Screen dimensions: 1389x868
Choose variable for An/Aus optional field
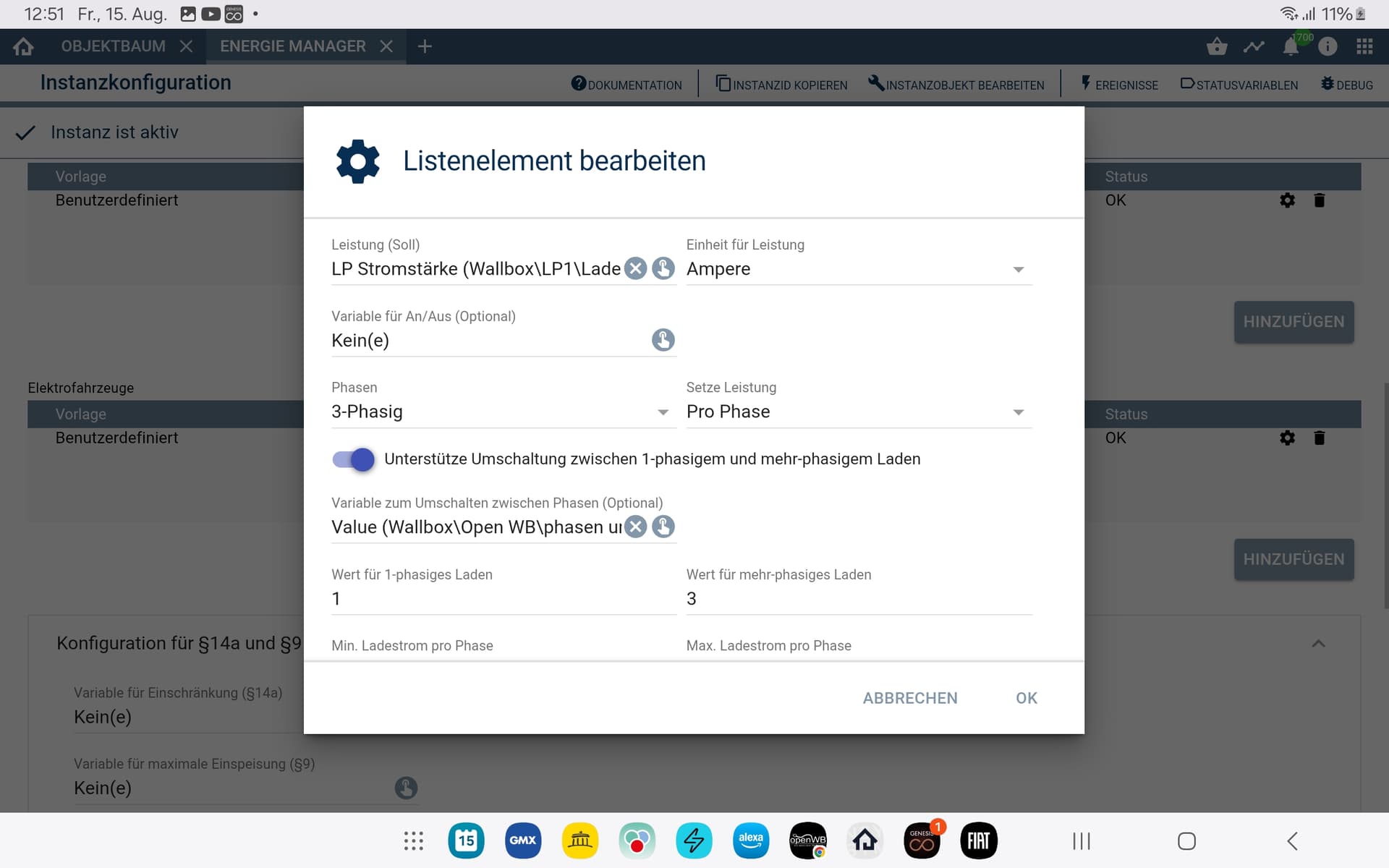663,340
